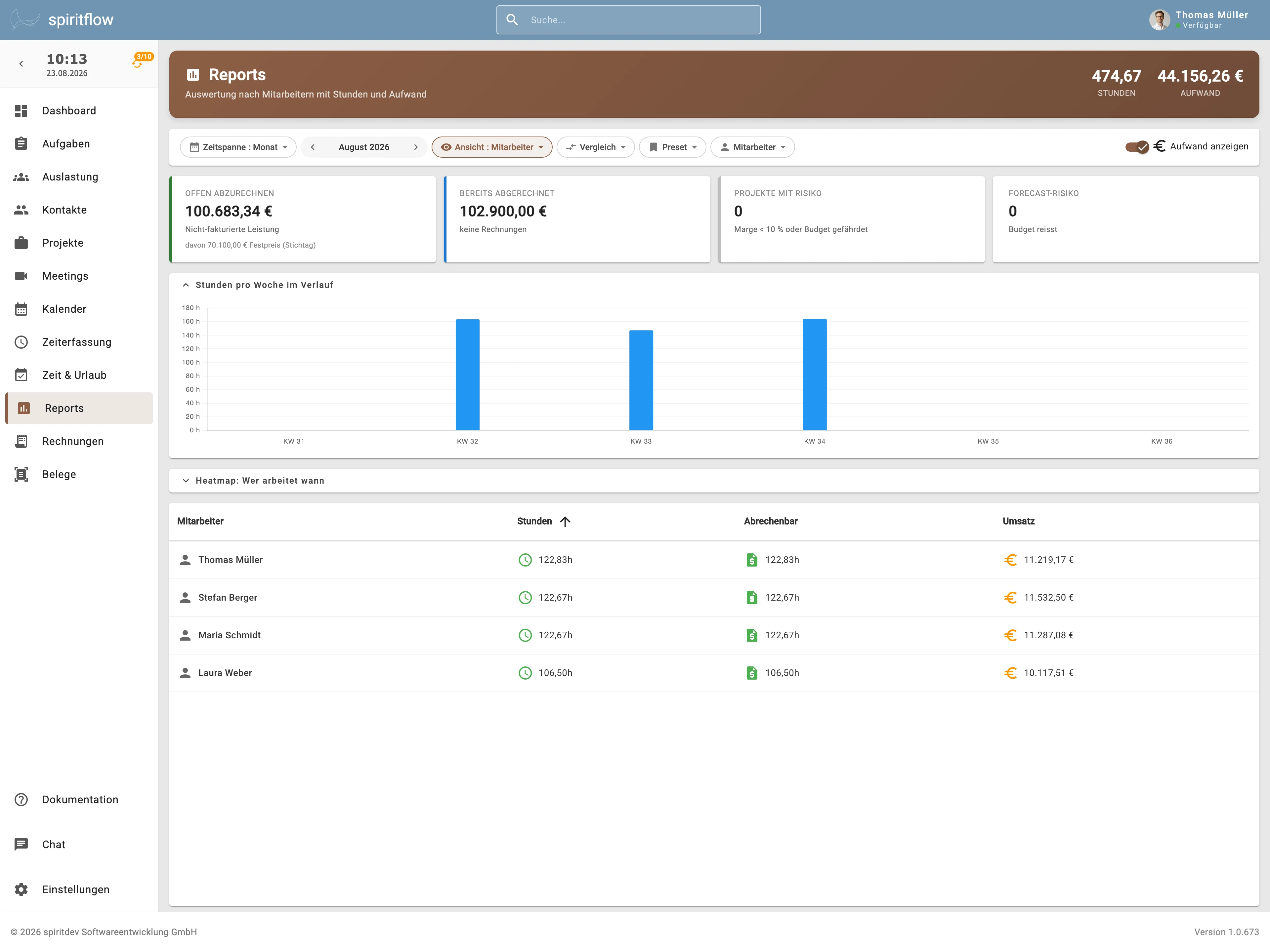Click the Einstellungen gear icon

pyautogui.click(x=21, y=890)
